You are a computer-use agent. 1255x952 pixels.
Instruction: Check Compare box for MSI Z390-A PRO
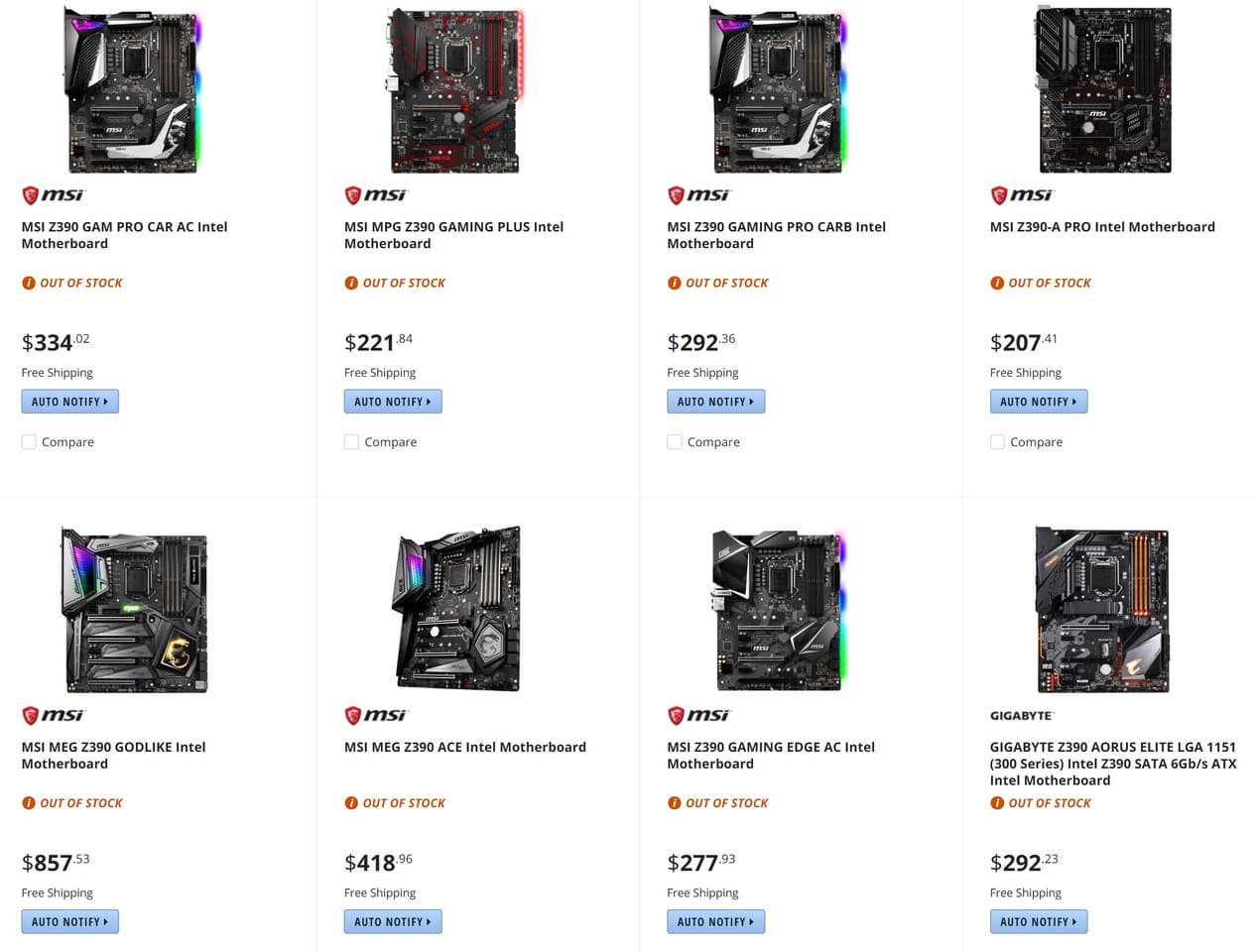[997, 442]
